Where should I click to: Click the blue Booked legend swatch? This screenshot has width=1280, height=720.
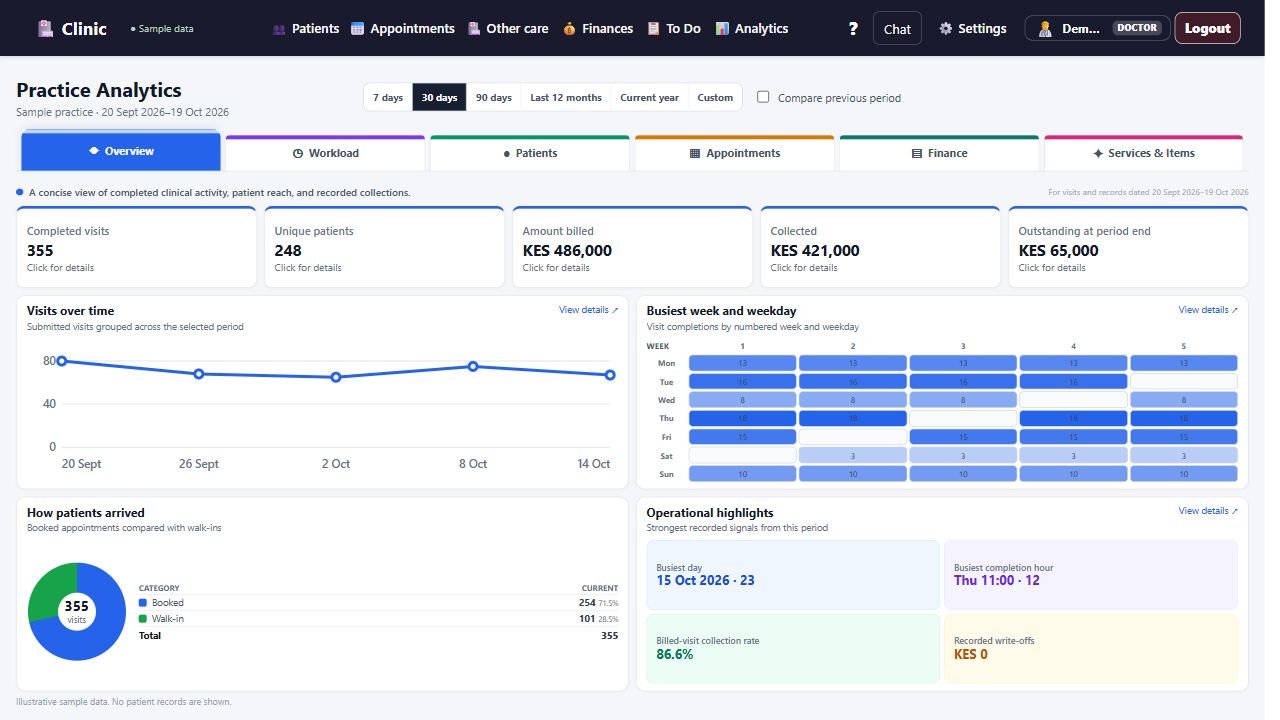143,603
